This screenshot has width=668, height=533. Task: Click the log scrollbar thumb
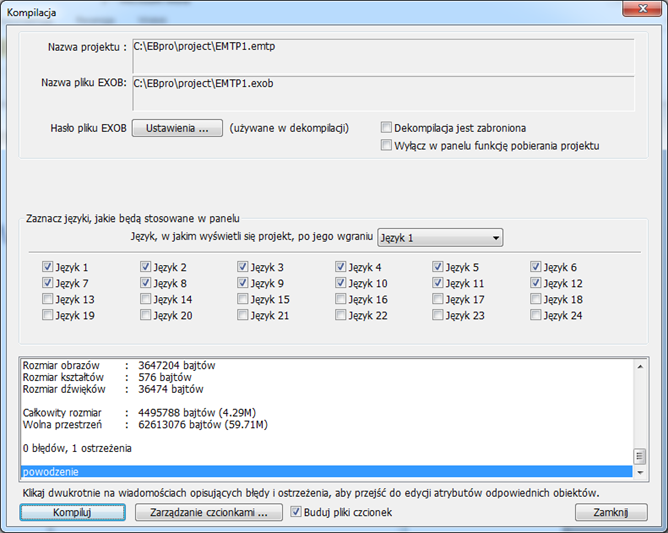click(639, 456)
